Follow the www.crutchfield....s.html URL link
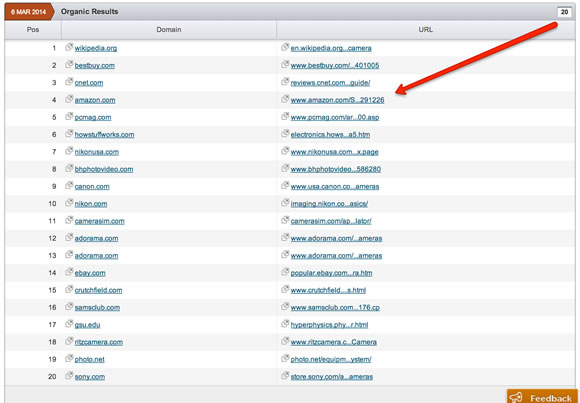 click(328, 291)
